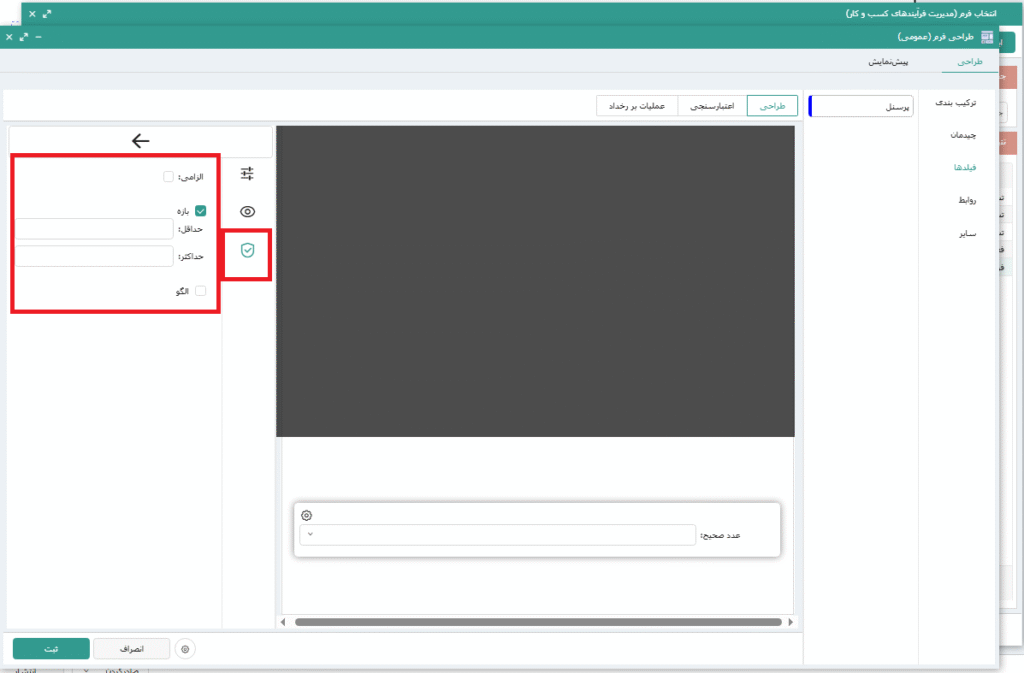Click the gear icon on عدد صحیح field
The width and height of the screenshot is (1024, 673).
pyautogui.click(x=307, y=515)
